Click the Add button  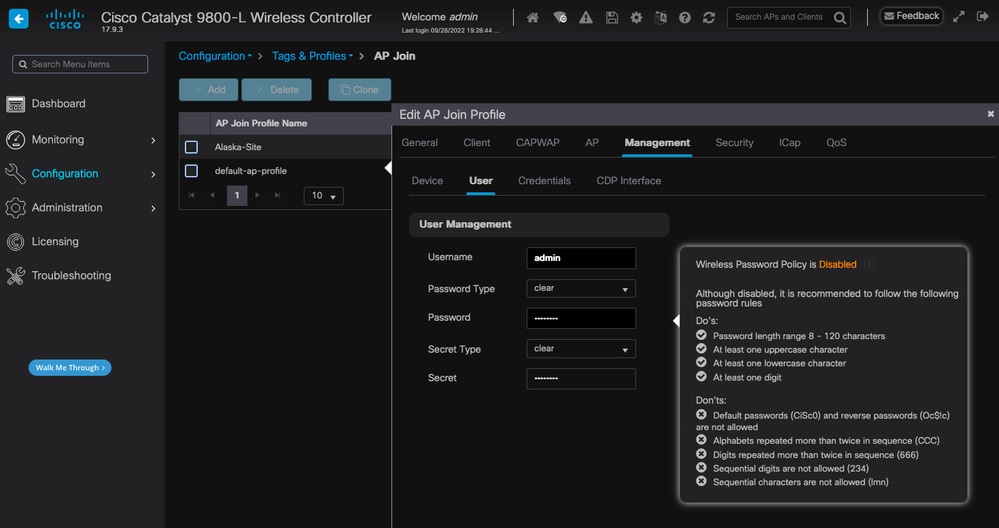click(208, 90)
